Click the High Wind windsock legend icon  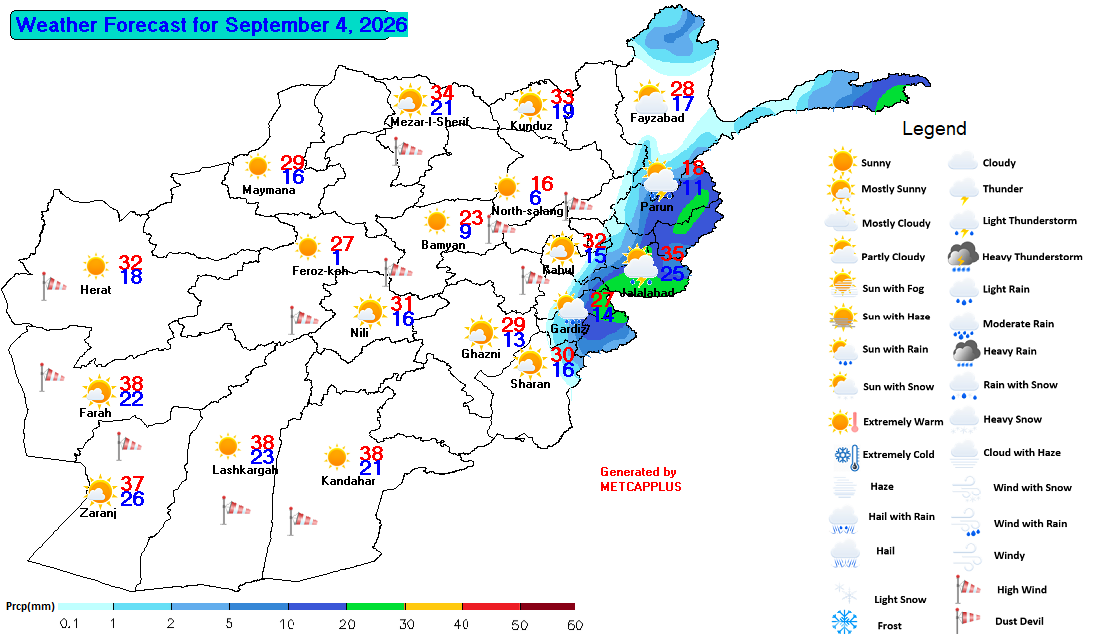(x=965, y=589)
